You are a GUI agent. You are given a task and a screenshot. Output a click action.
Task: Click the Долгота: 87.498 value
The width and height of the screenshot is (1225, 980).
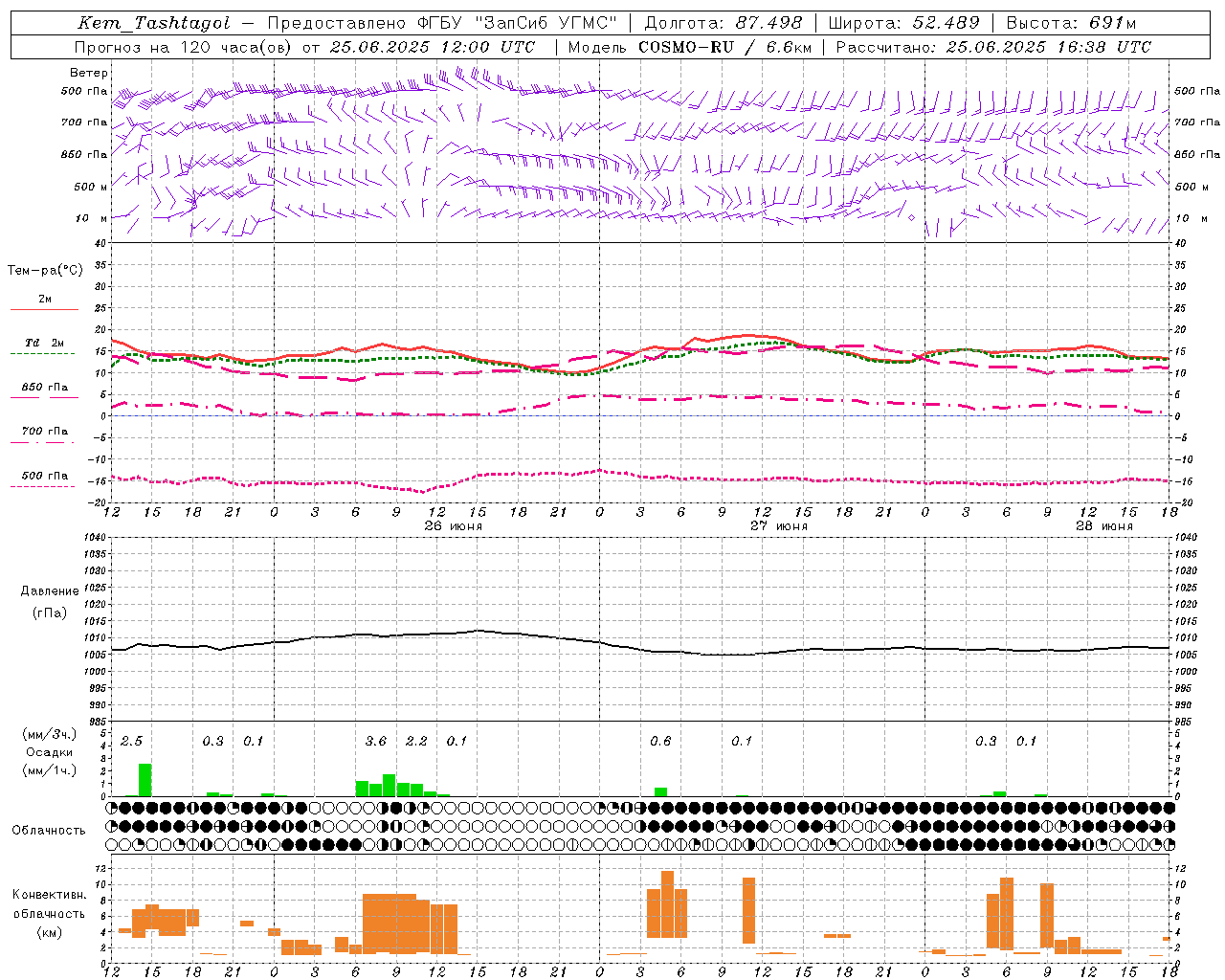pos(724,23)
